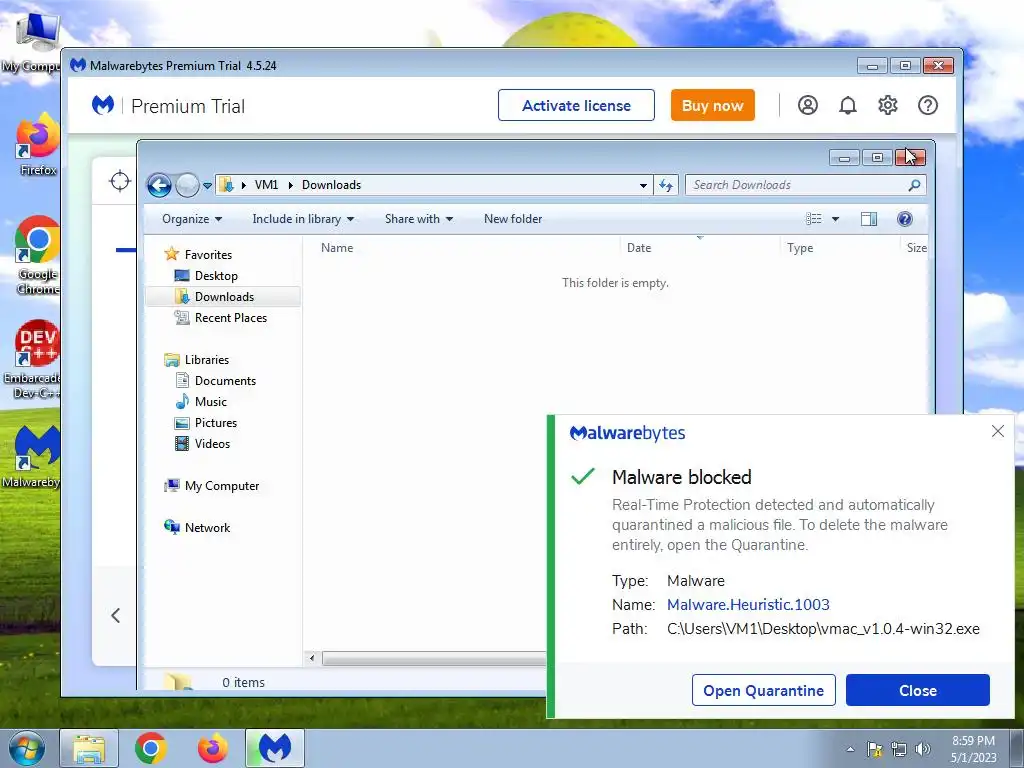Open Documents library
The height and width of the screenshot is (768, 1024).
[x=225, y=381]
